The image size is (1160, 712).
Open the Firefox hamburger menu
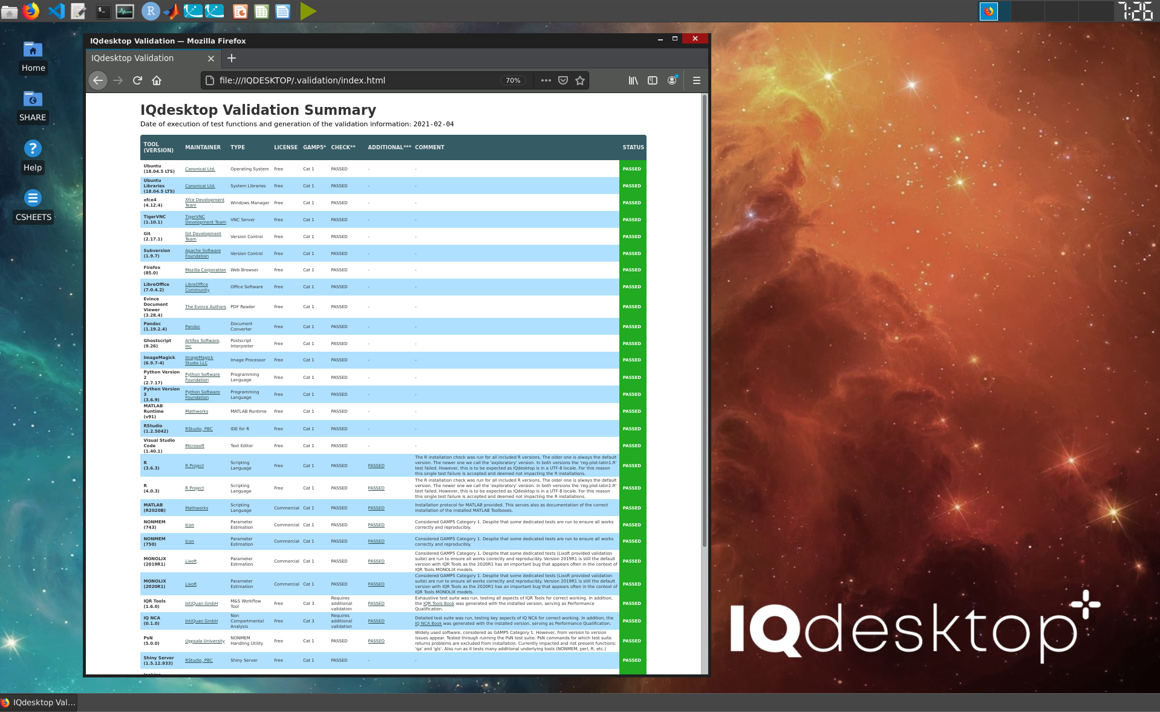coord(696,81)
